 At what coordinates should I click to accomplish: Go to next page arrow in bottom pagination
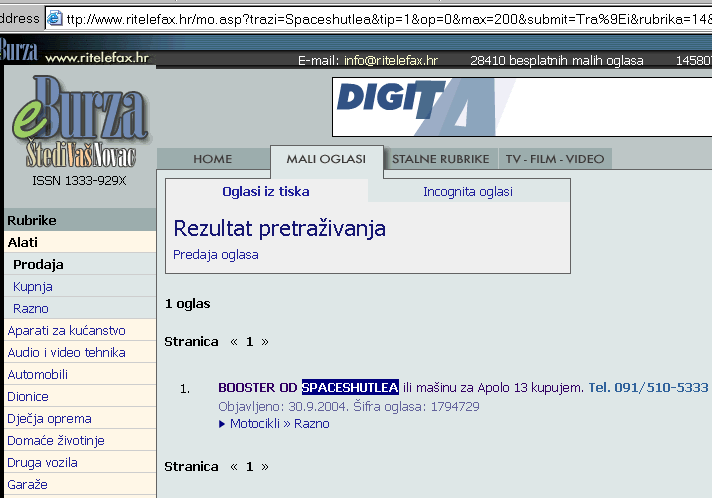click(x=265, y=467)
